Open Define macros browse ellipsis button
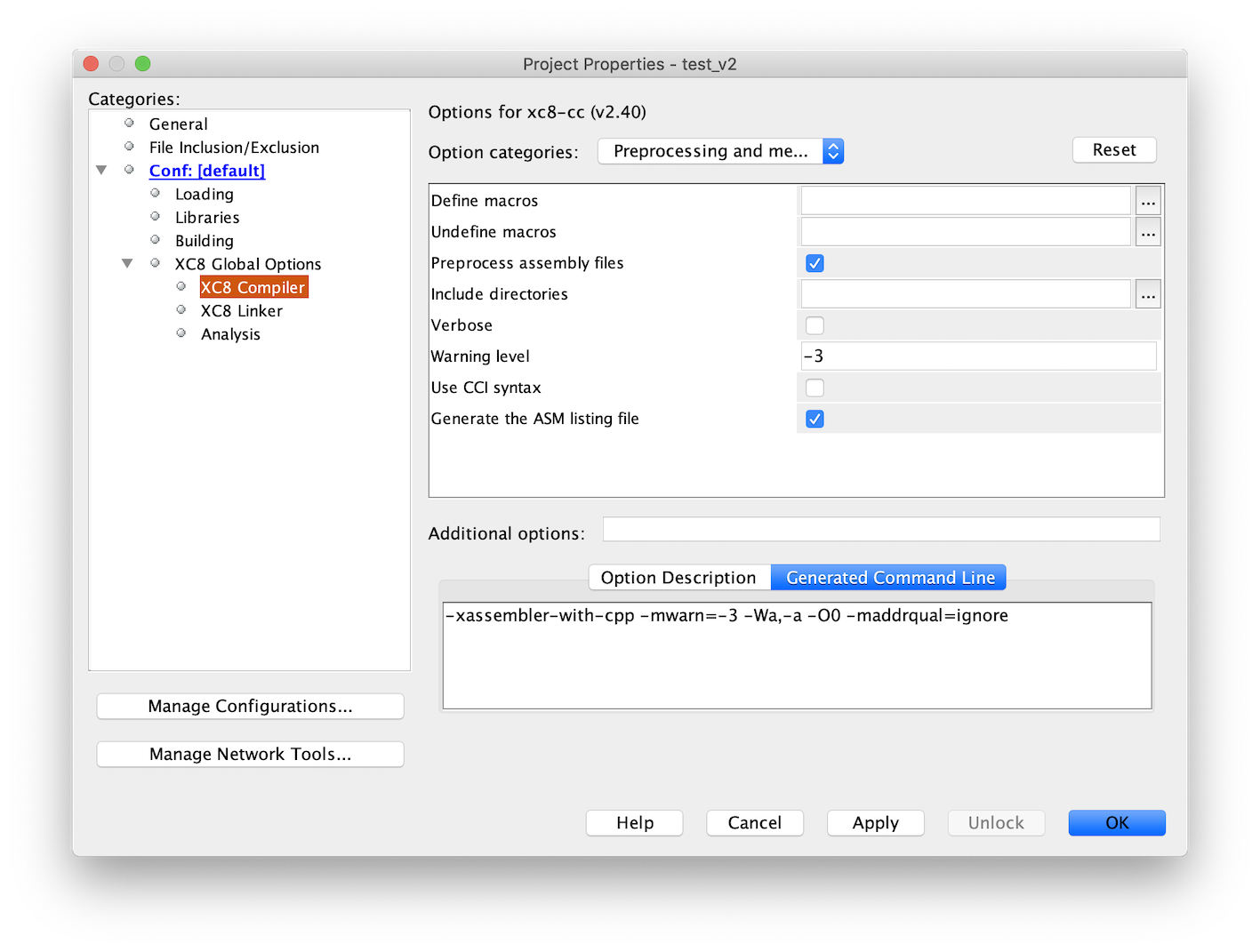1260x952 pixels. pyautogui.click(x=1148, y=201)
